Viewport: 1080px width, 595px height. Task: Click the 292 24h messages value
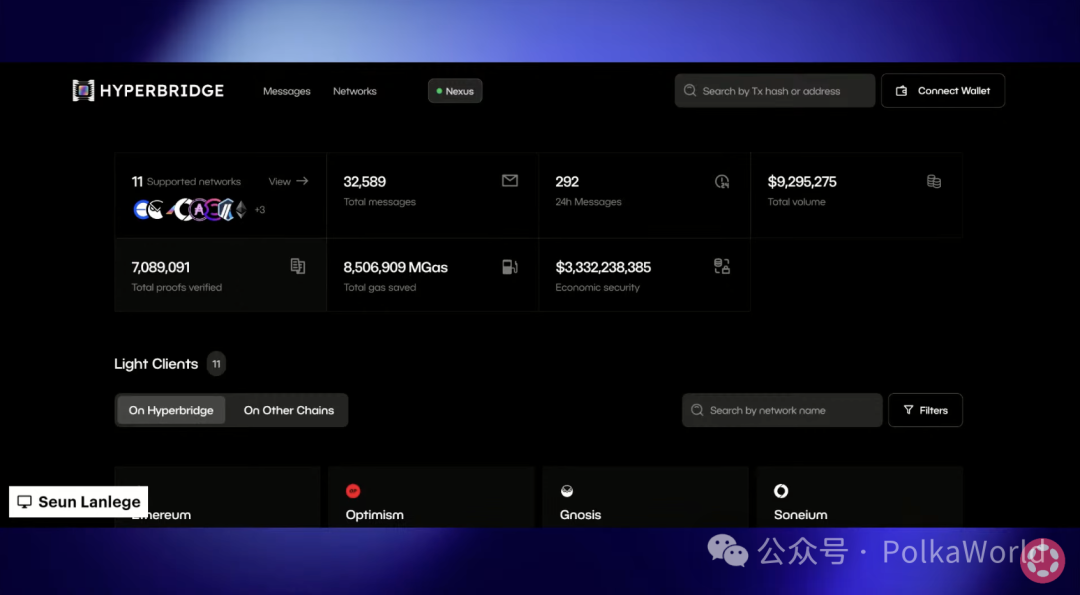[567, 182]
